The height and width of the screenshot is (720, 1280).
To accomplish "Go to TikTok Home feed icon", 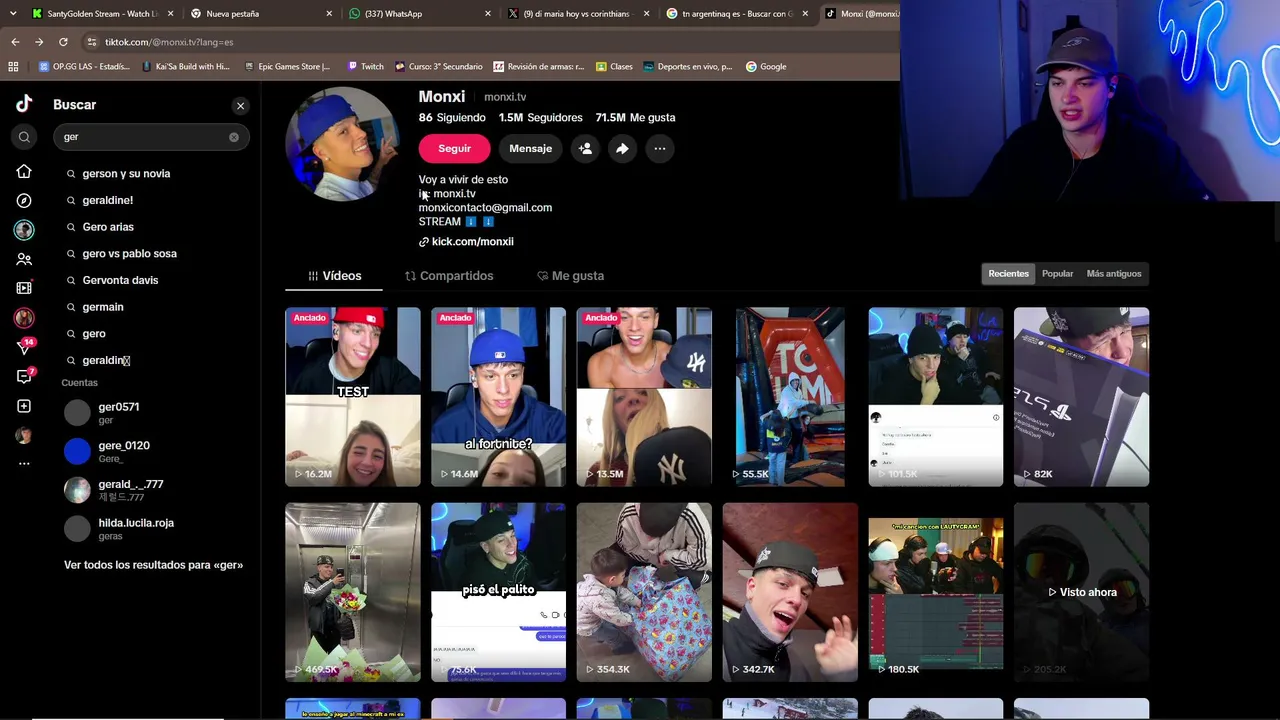I will [24, 172].
